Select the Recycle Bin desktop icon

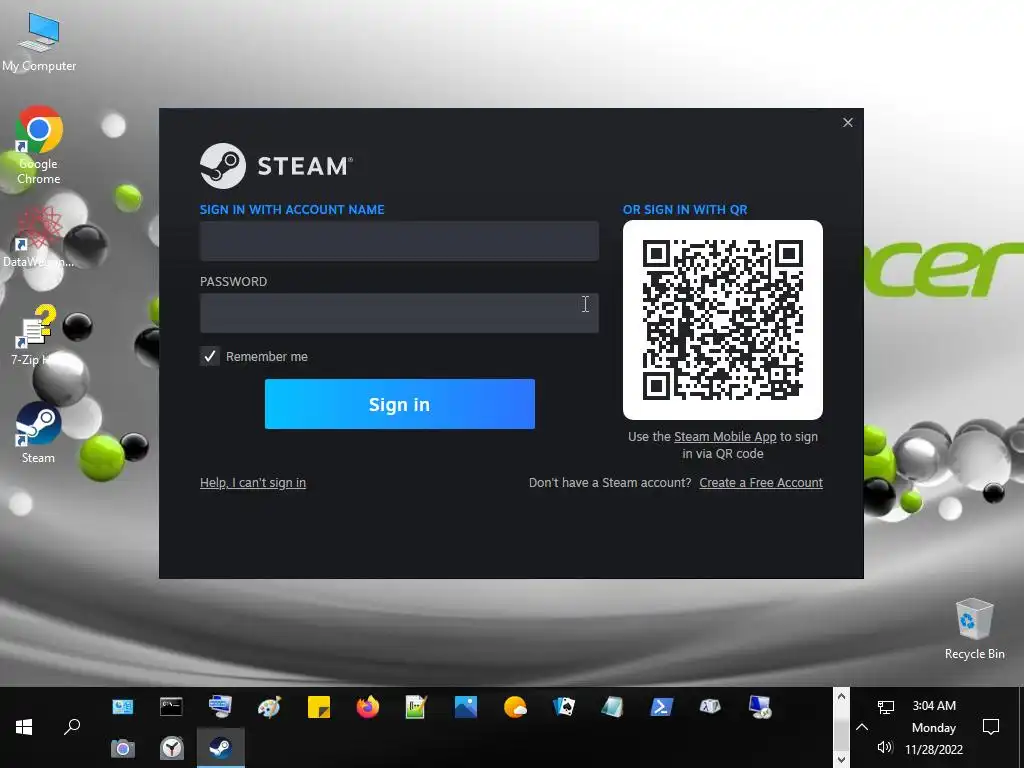[x=974, y=629]
